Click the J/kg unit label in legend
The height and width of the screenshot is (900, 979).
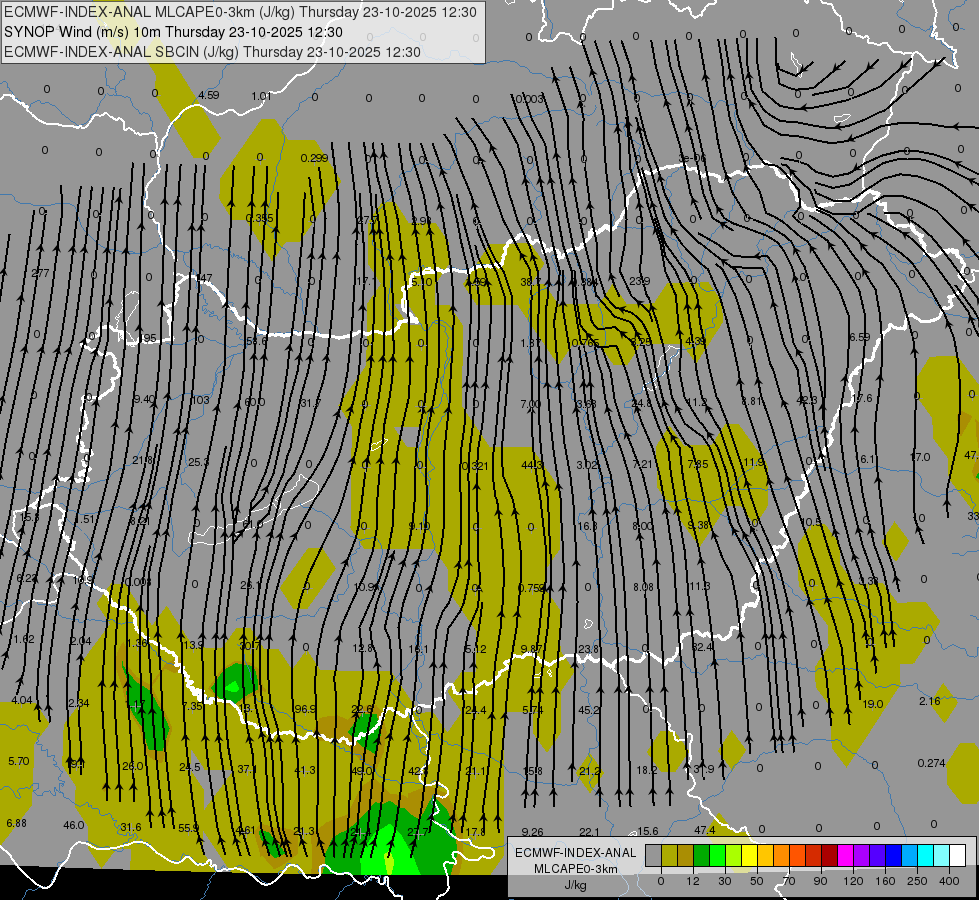575,885
